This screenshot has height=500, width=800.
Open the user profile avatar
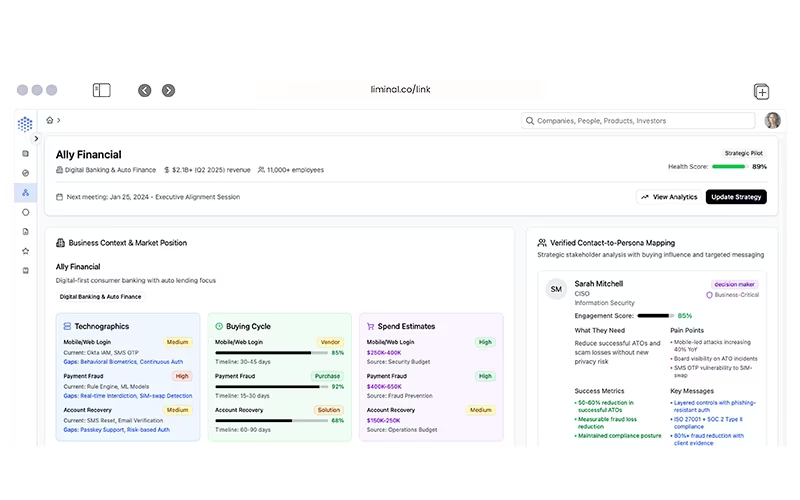click(x=772, y=120)
